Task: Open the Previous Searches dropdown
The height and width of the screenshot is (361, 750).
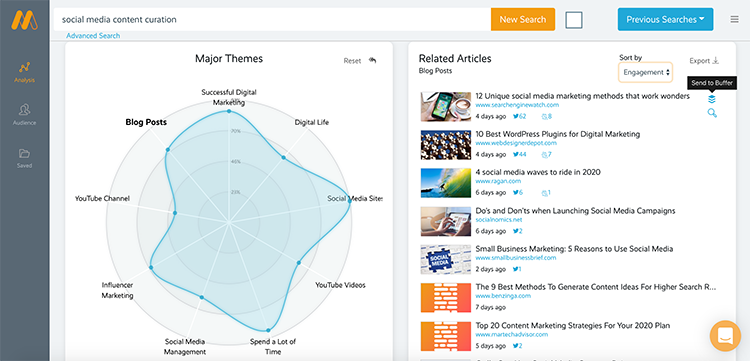Action: (x=665, y=20)
